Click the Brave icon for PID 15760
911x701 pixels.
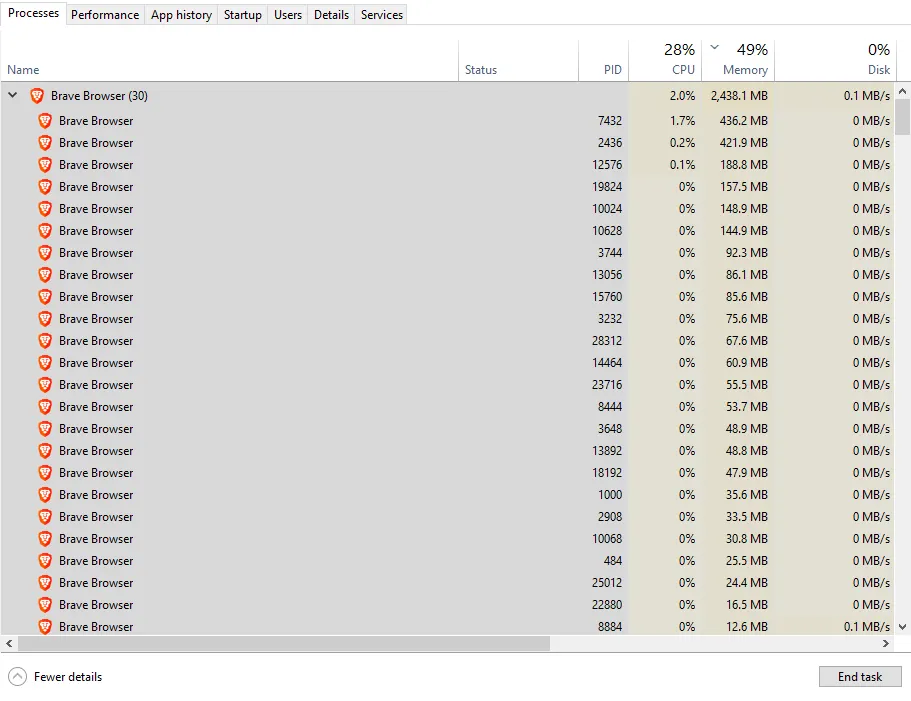click(45, 297)
